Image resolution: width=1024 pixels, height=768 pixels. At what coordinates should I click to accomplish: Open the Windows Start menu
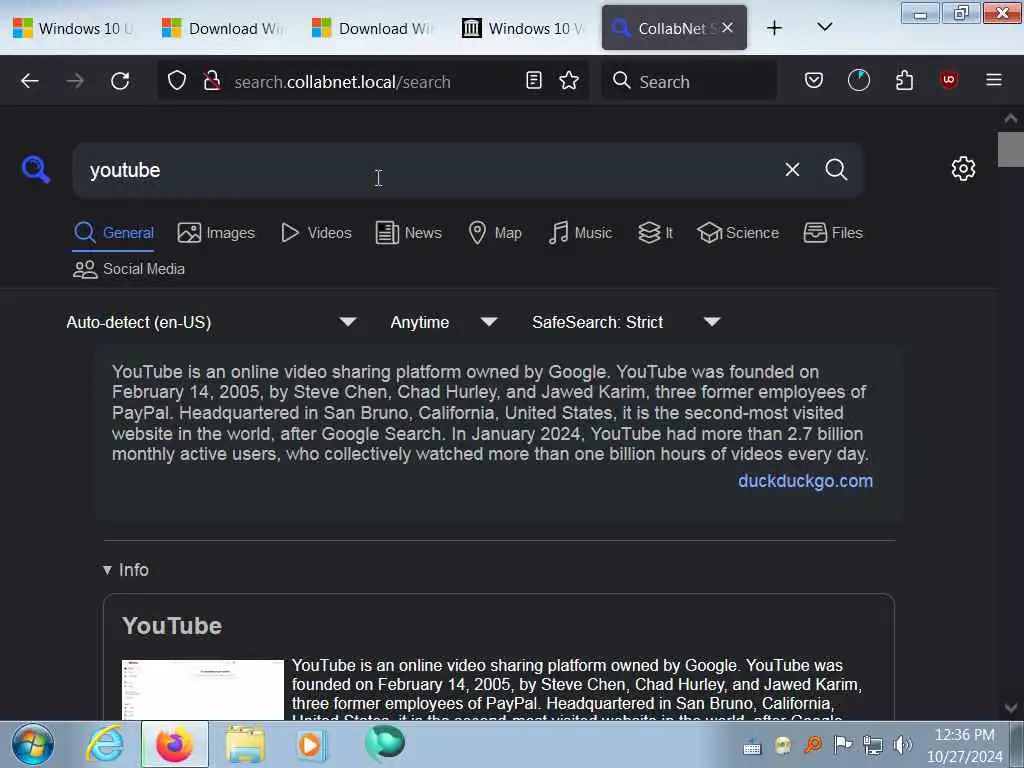click(32, 744)
